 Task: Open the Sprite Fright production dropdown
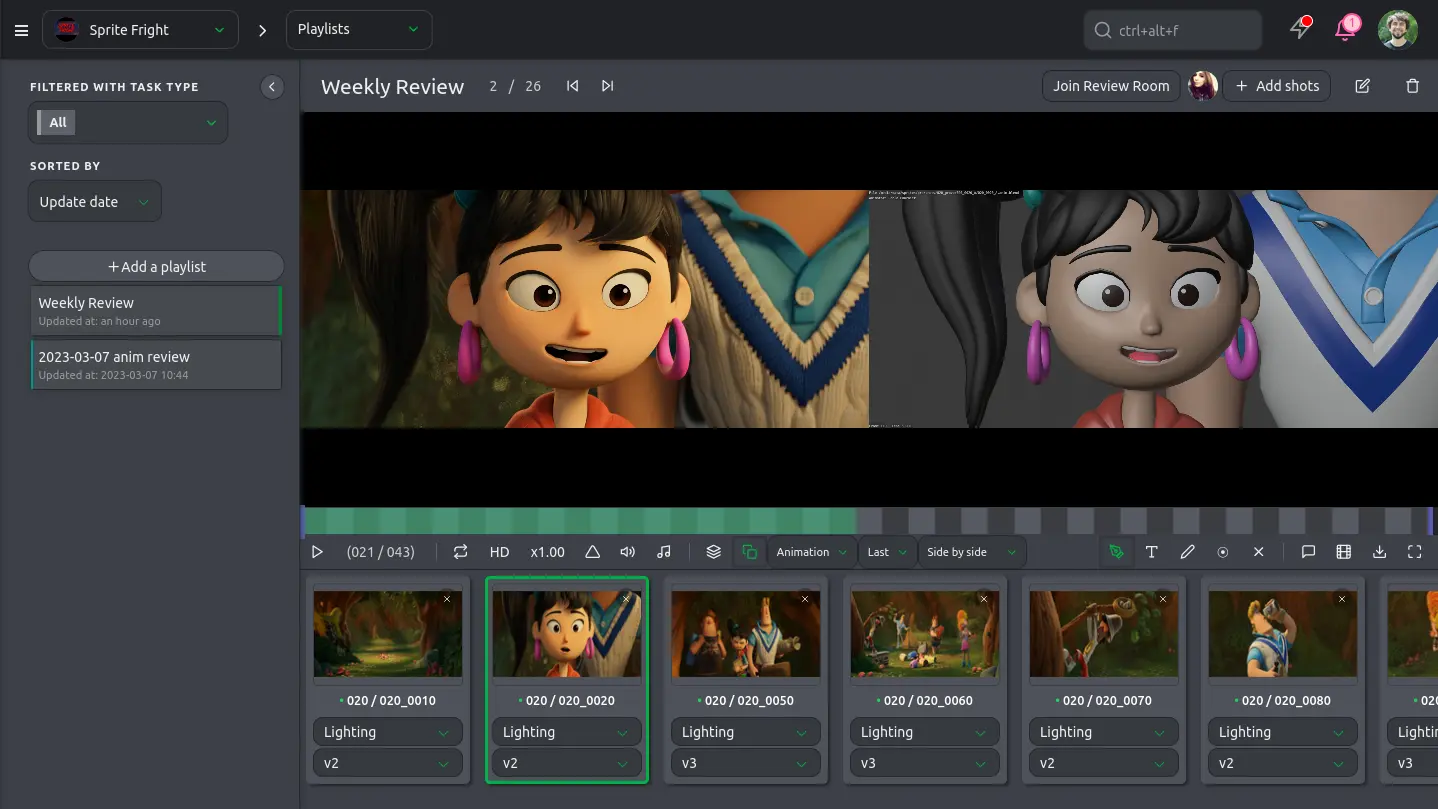pos(140,30)
